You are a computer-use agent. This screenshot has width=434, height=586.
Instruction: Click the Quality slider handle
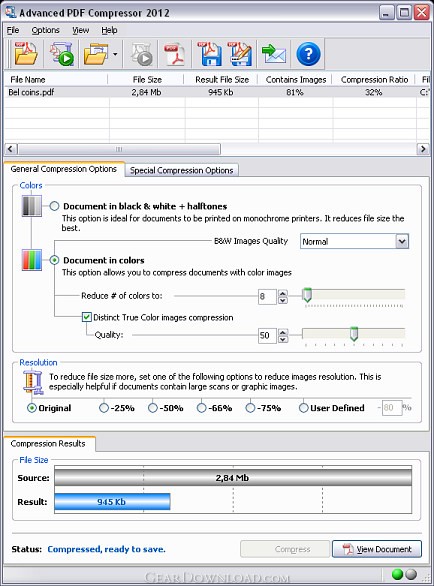coord(354,334)
